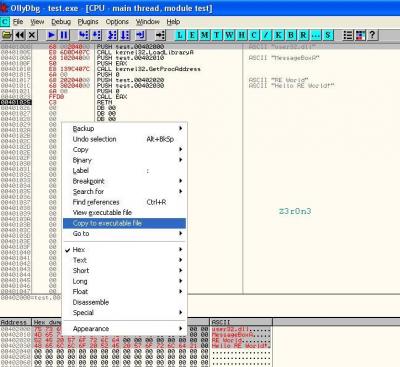Click Go to address toolbar icon

[x=160, y=35]
